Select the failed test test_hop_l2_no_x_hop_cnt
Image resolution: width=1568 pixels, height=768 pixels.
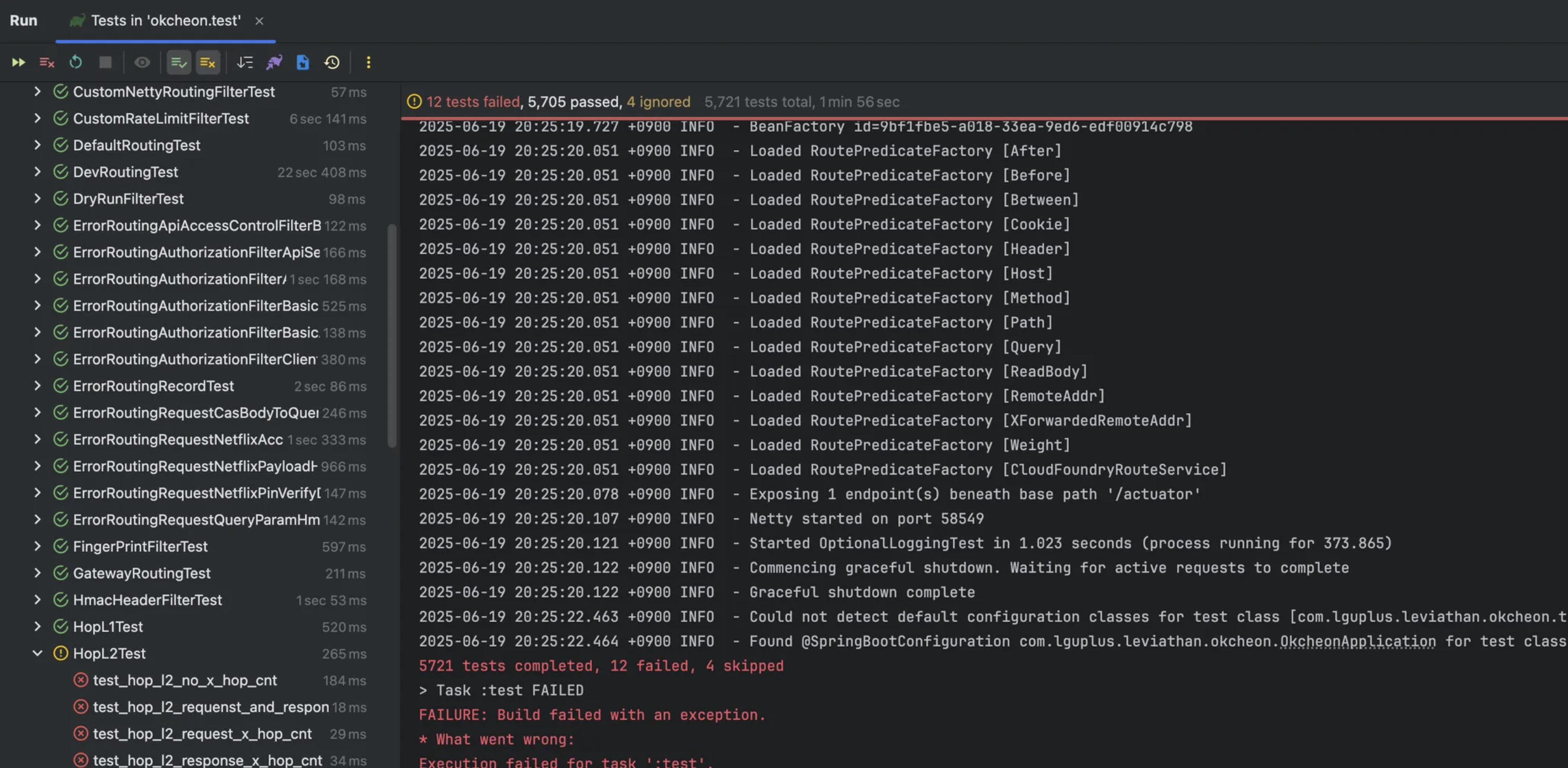point(184,680)
